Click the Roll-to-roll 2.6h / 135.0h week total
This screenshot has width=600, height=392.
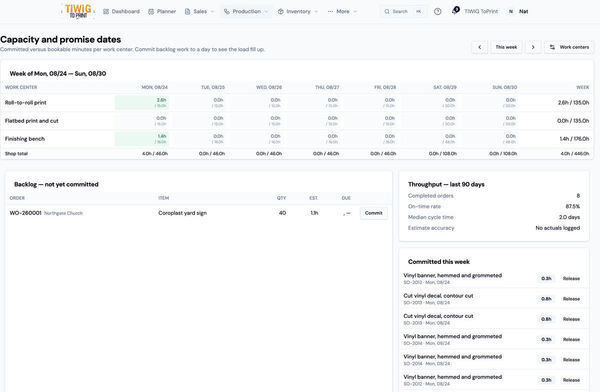coord(573,103)
